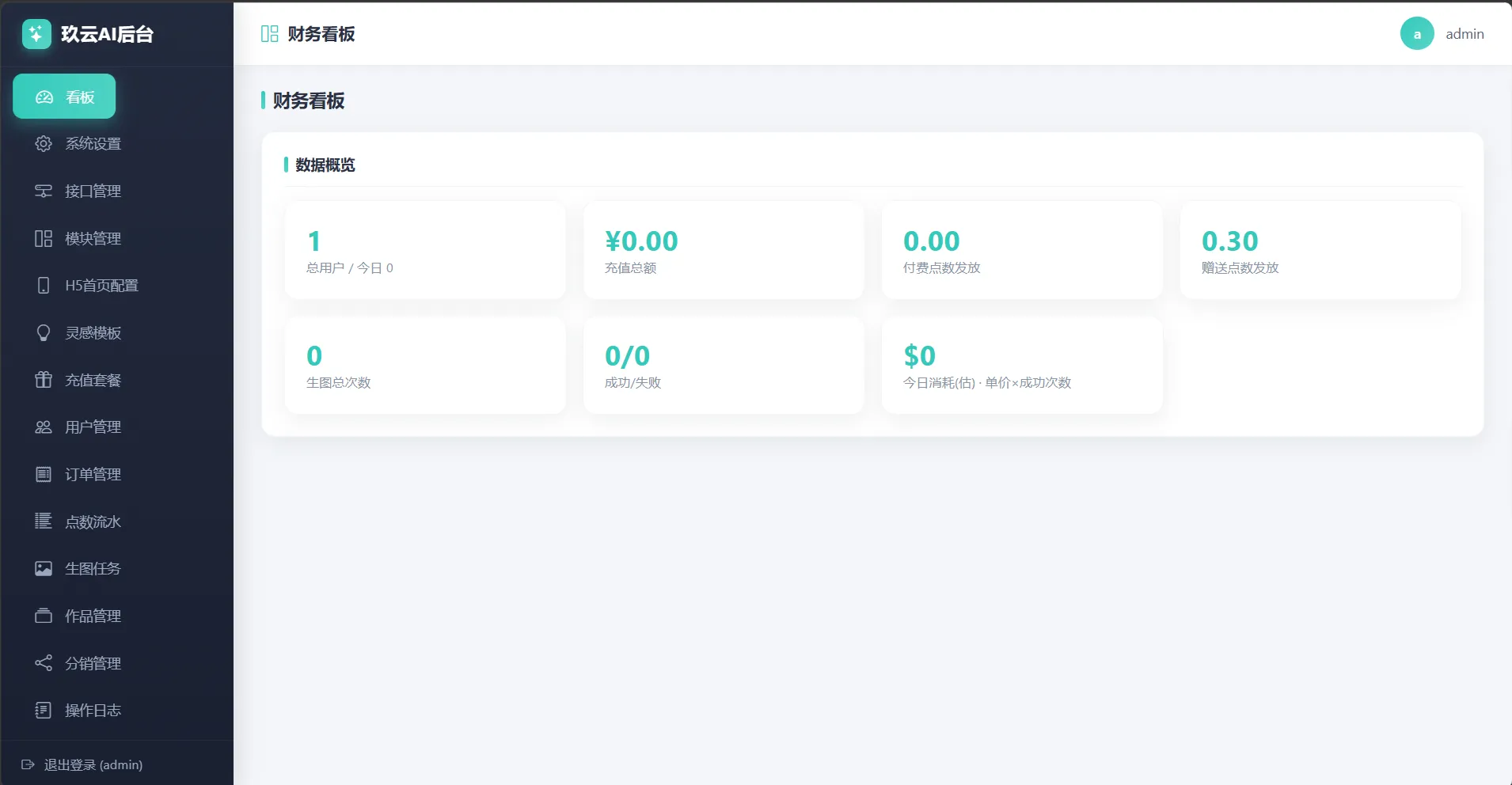Click the logout arrow icon
The image size is (1512, 785).
pyautogui.click(x=28, y=764)
